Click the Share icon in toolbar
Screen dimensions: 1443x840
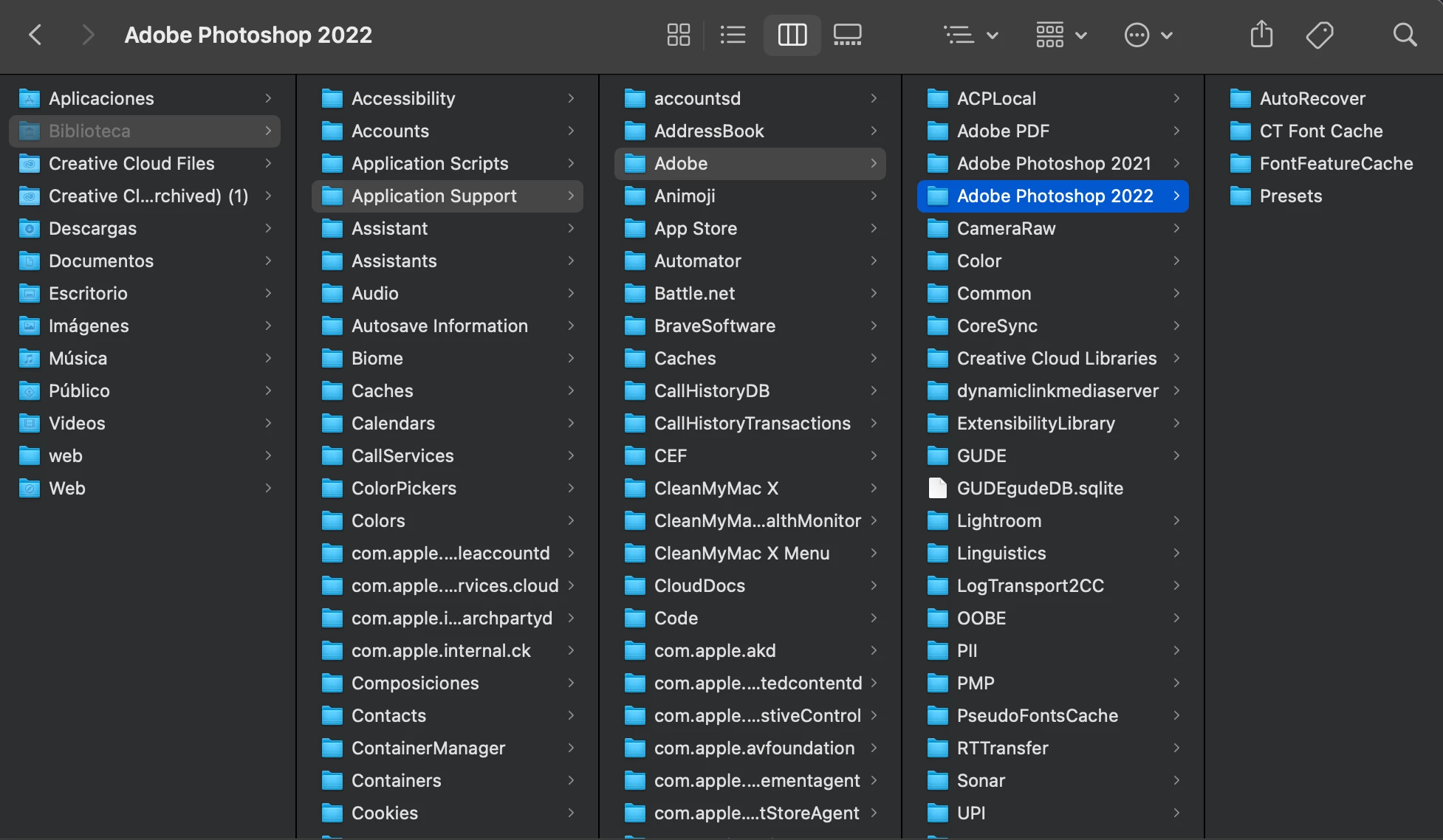coord(1261,35)
